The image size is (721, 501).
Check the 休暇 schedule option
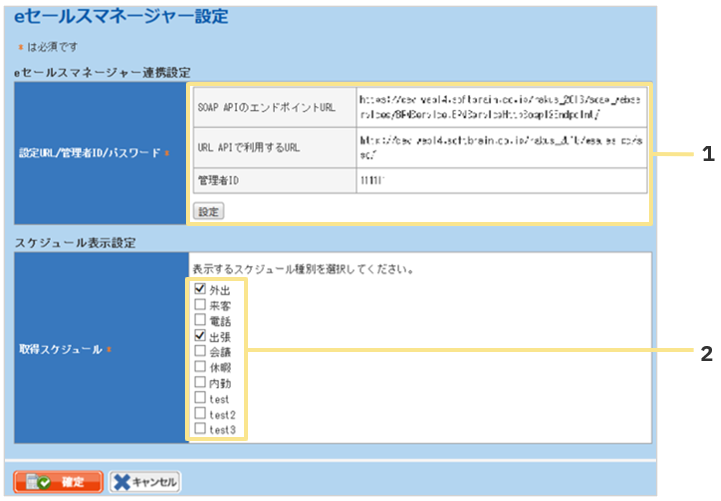point(201,368)
